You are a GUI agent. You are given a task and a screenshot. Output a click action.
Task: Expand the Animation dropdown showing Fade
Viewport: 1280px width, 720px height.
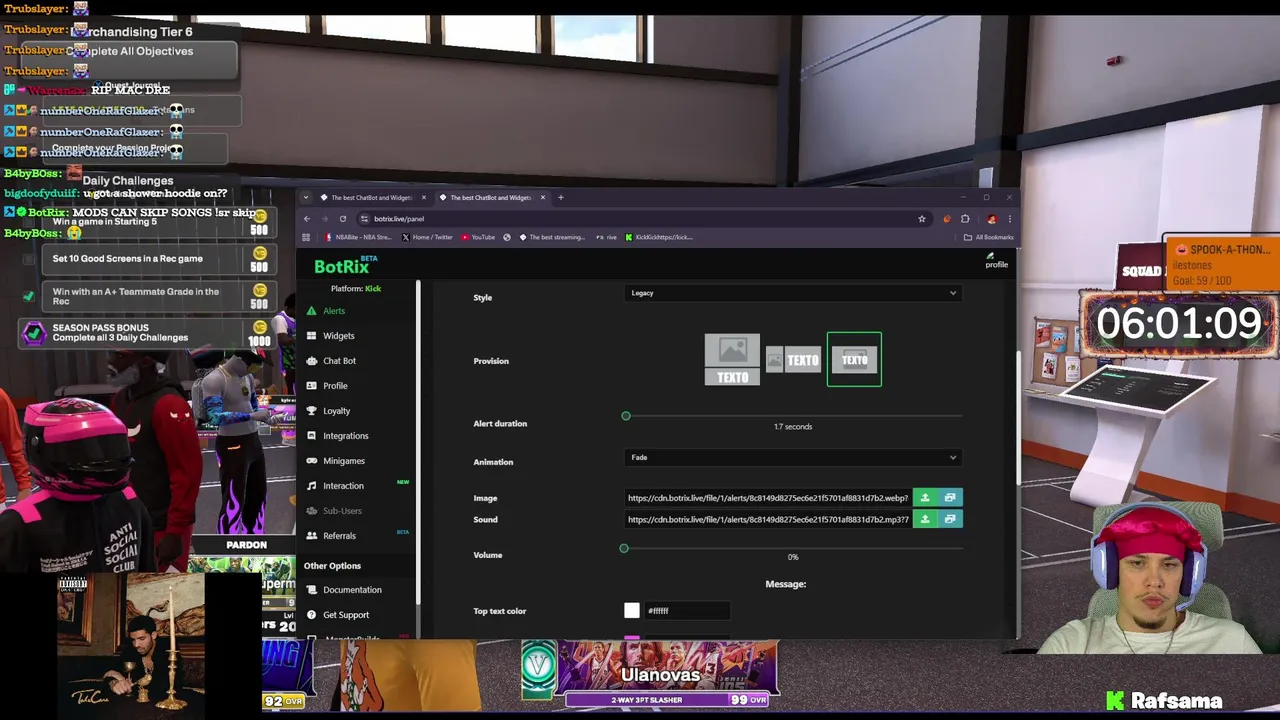(793, 458)
